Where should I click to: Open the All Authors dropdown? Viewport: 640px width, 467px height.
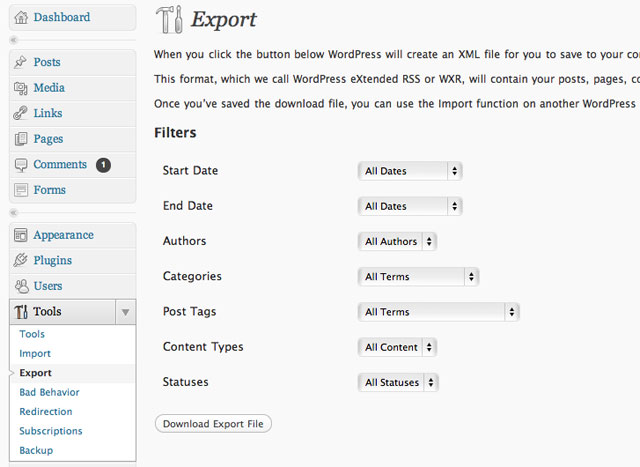[397, 242]
